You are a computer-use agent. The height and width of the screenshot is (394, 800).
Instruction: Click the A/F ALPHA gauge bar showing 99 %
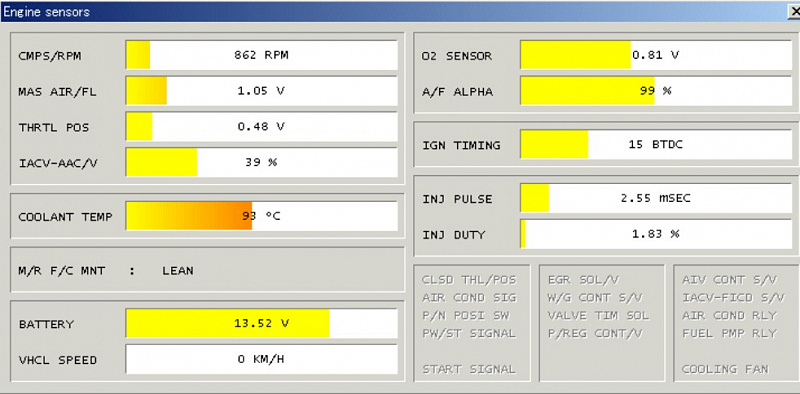pyautogui.click(x=657, y=91)
